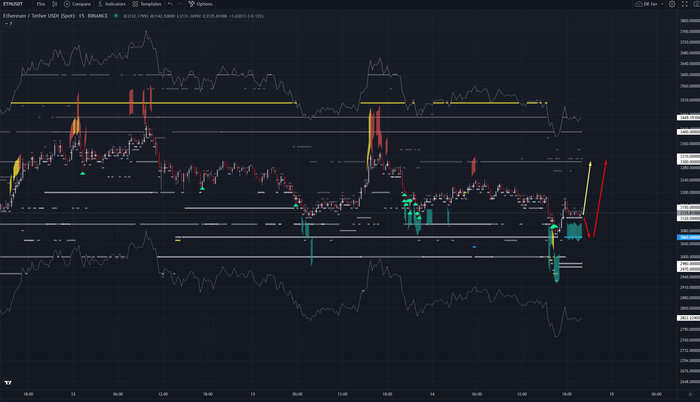Open the candlestick chart style selector
Viewport: 700px width, 402px height.
point(54,4)
